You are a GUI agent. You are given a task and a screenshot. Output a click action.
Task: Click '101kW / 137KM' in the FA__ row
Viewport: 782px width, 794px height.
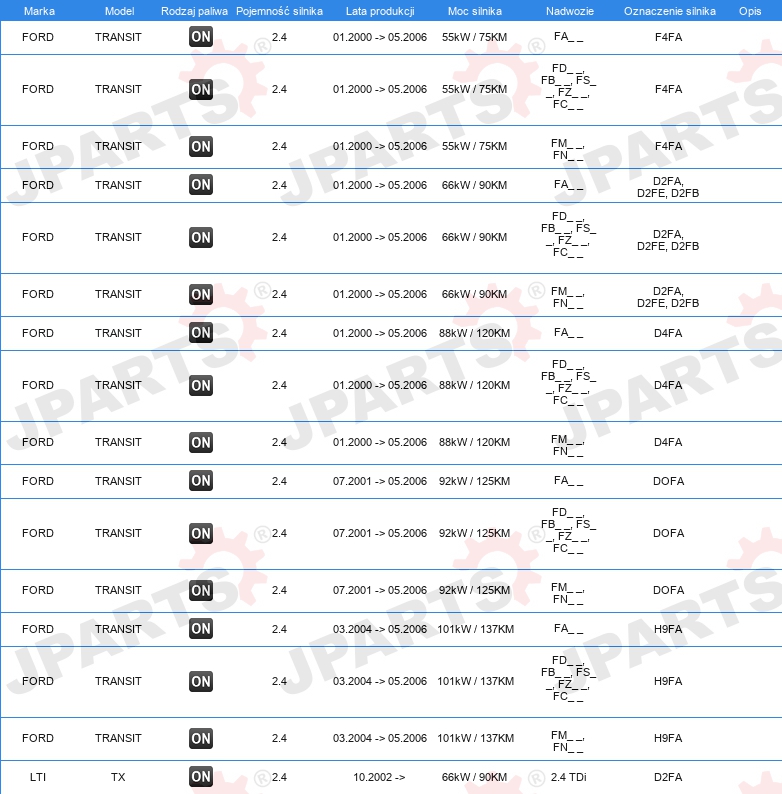pos(475,629)
